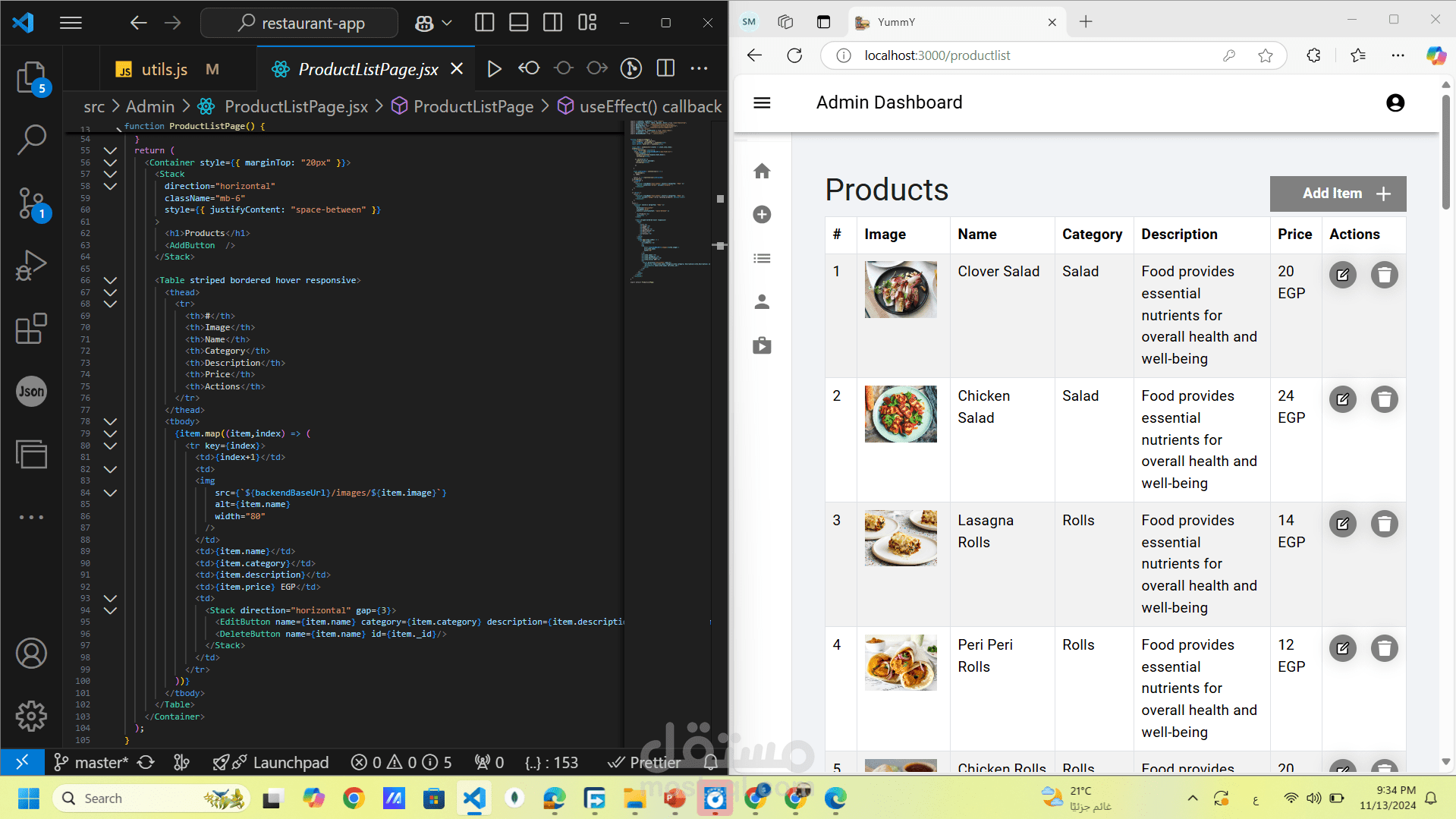Click the restaurant-app command search box
This screenshot has height=819, width=1456.
(x=299, y=23)
